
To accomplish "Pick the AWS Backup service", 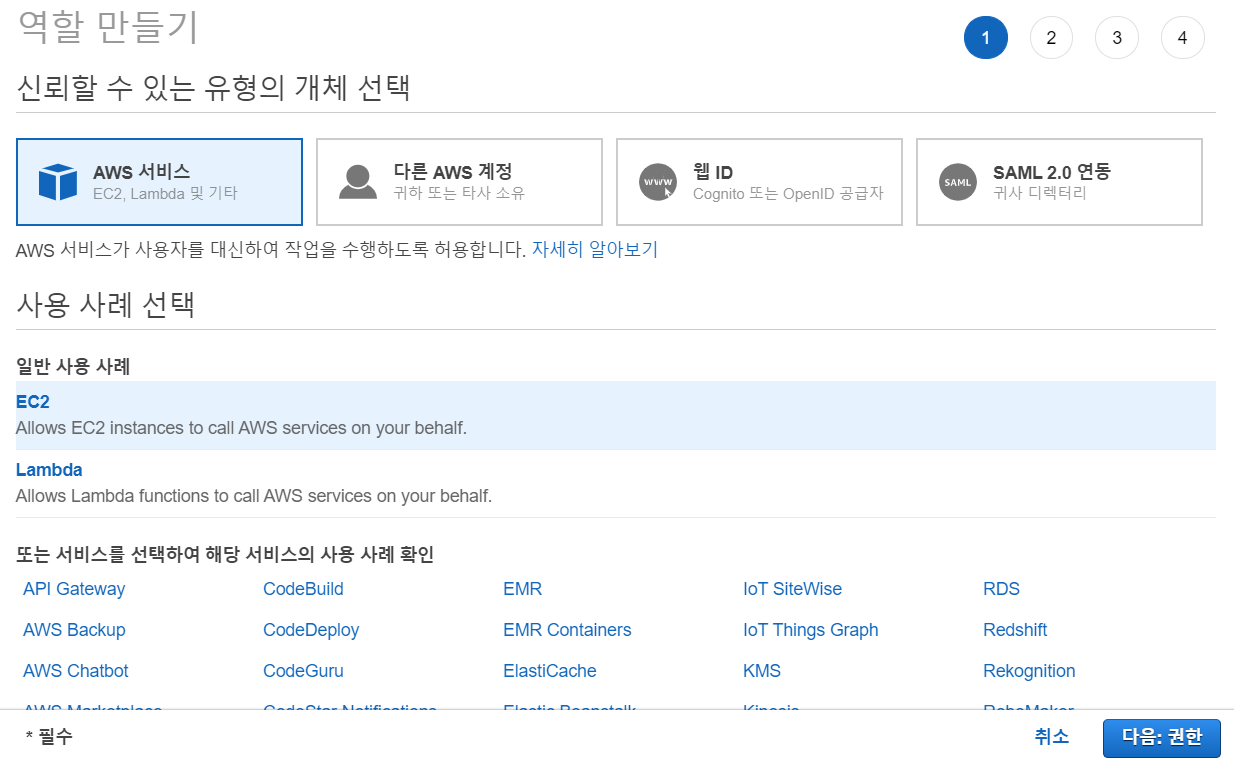I will pyautogui.click(x=74, y=630).
